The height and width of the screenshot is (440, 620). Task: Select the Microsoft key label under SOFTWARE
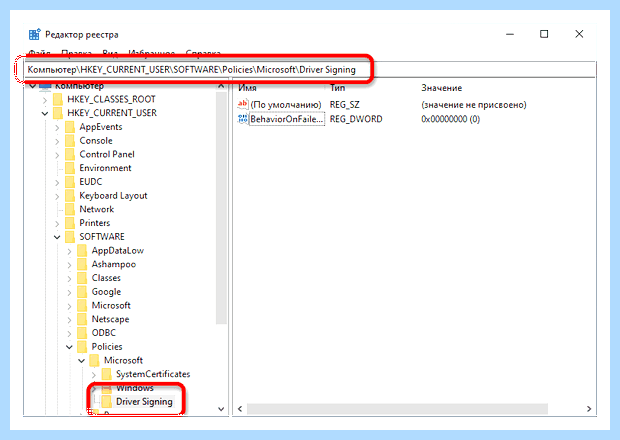[111, 306]
